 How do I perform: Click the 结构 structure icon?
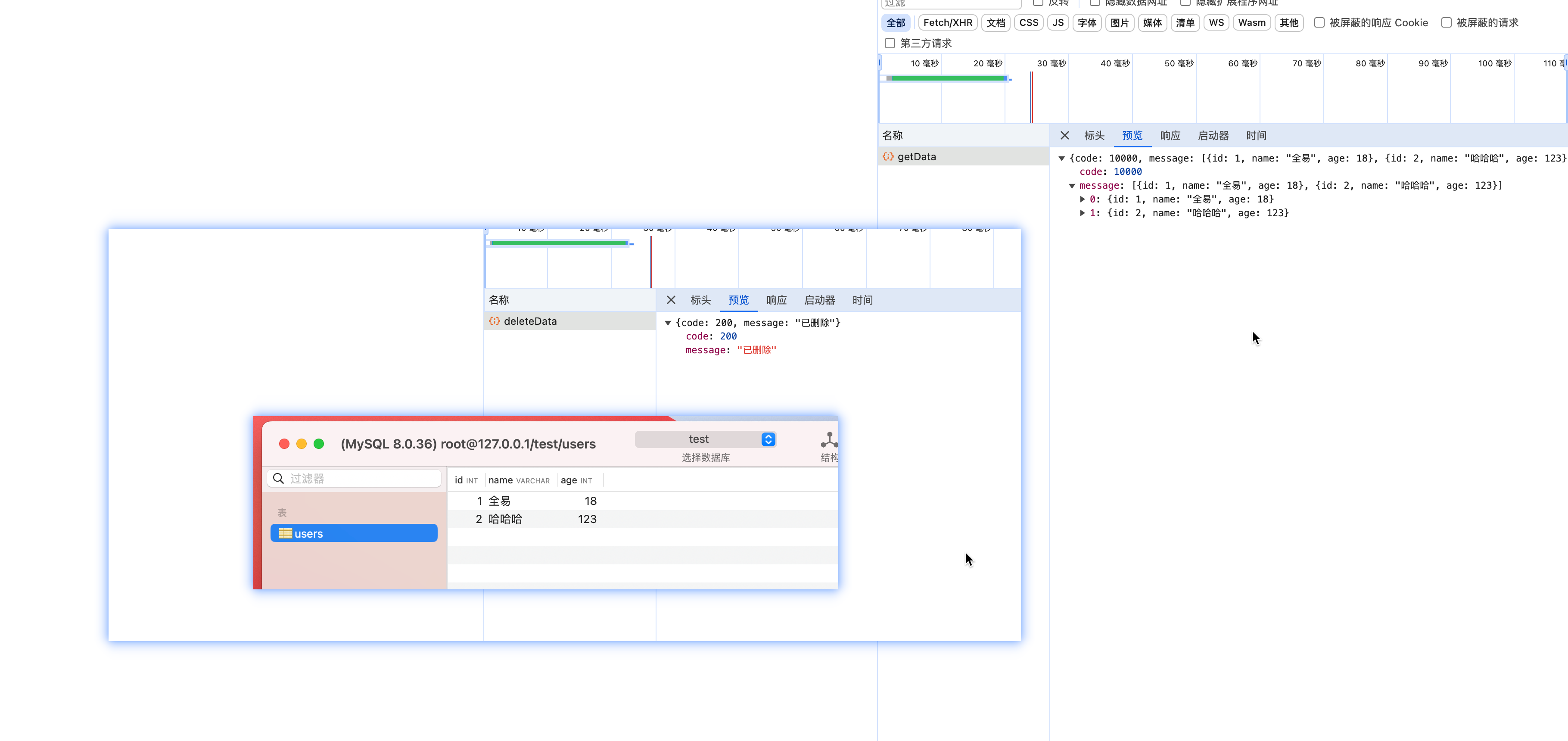coord(829,440)
